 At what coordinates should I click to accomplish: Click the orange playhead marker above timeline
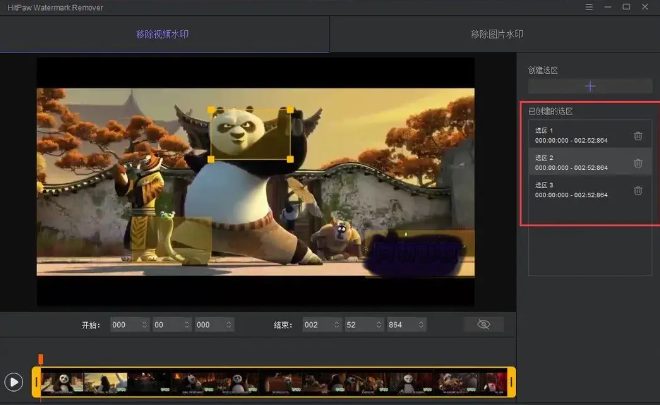coord(41,358)
